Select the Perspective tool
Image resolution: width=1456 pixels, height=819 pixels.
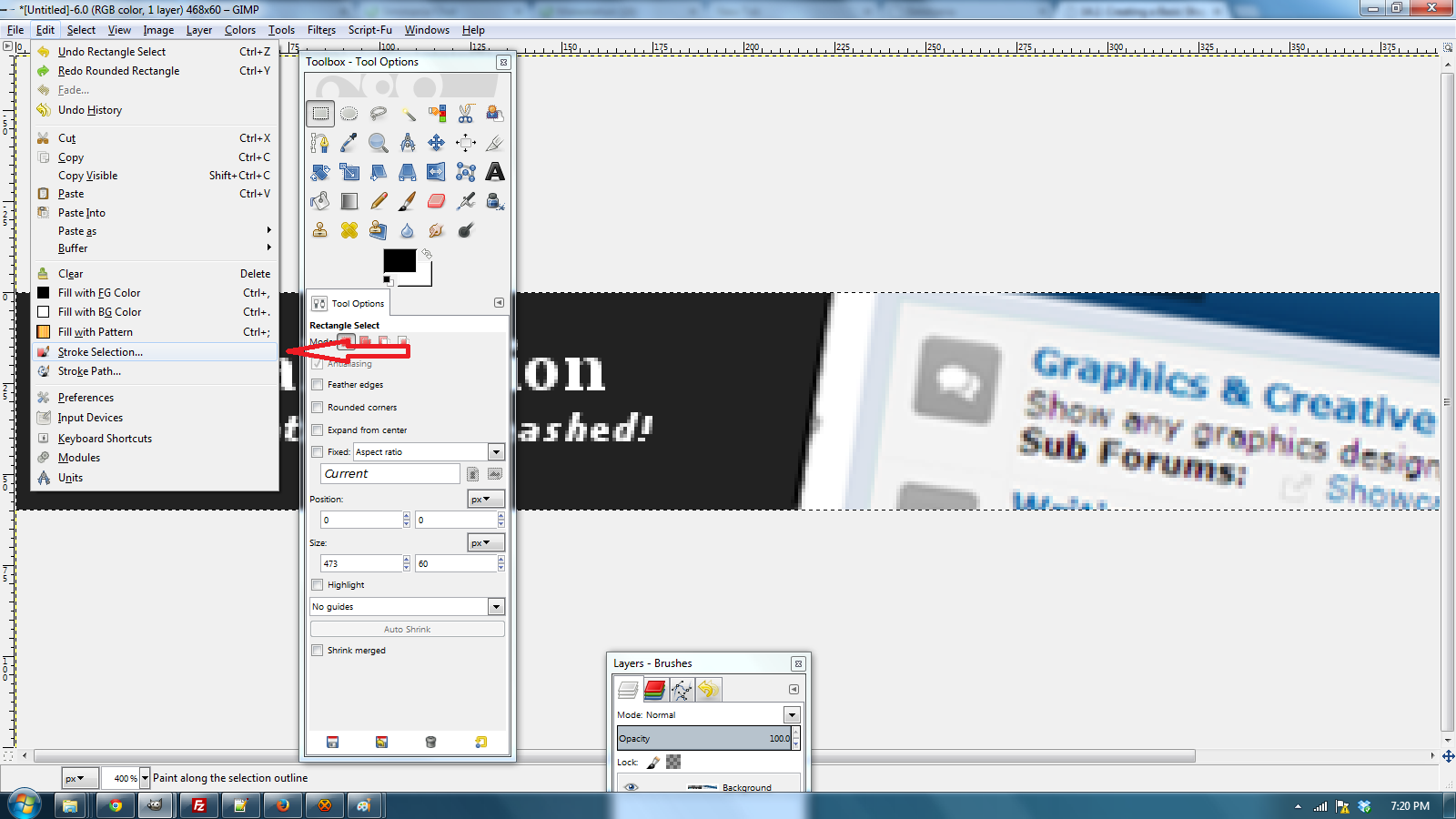tap(408, 172)
